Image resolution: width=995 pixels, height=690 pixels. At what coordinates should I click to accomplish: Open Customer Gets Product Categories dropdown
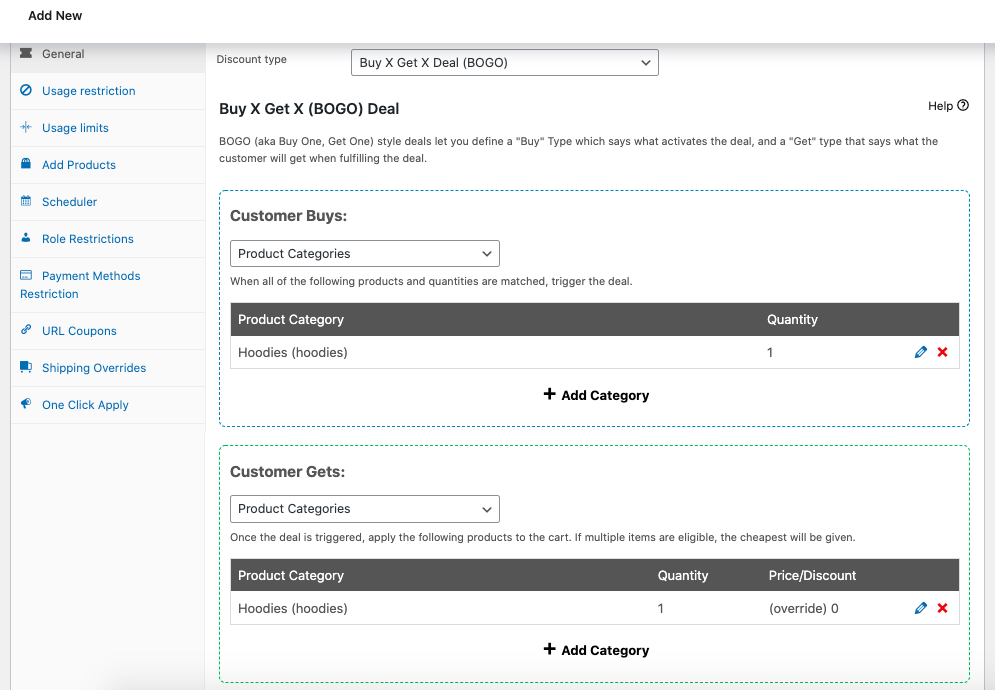tap(365, 508)
